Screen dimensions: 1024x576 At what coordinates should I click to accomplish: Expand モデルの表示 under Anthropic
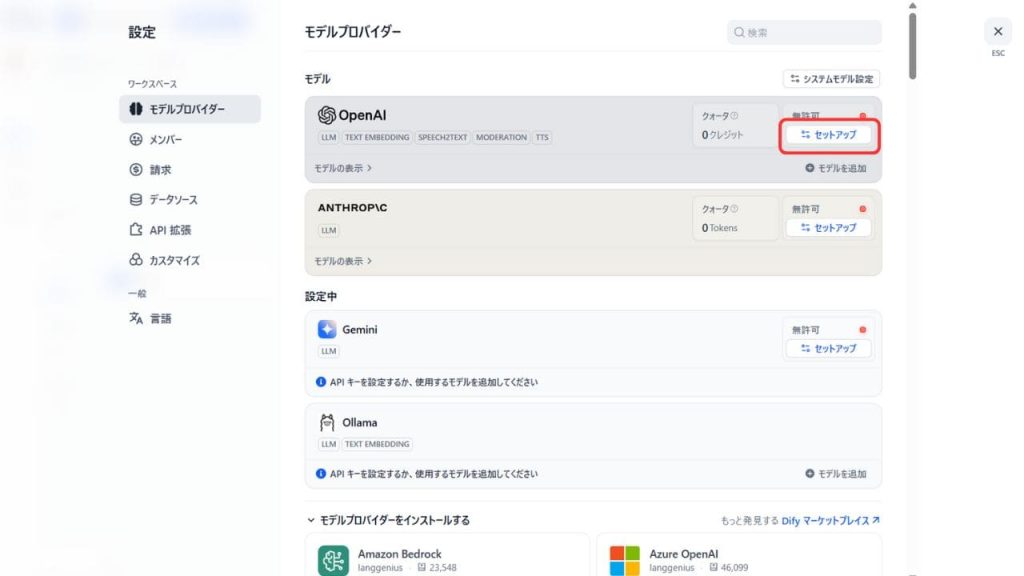tap(343, 261)
